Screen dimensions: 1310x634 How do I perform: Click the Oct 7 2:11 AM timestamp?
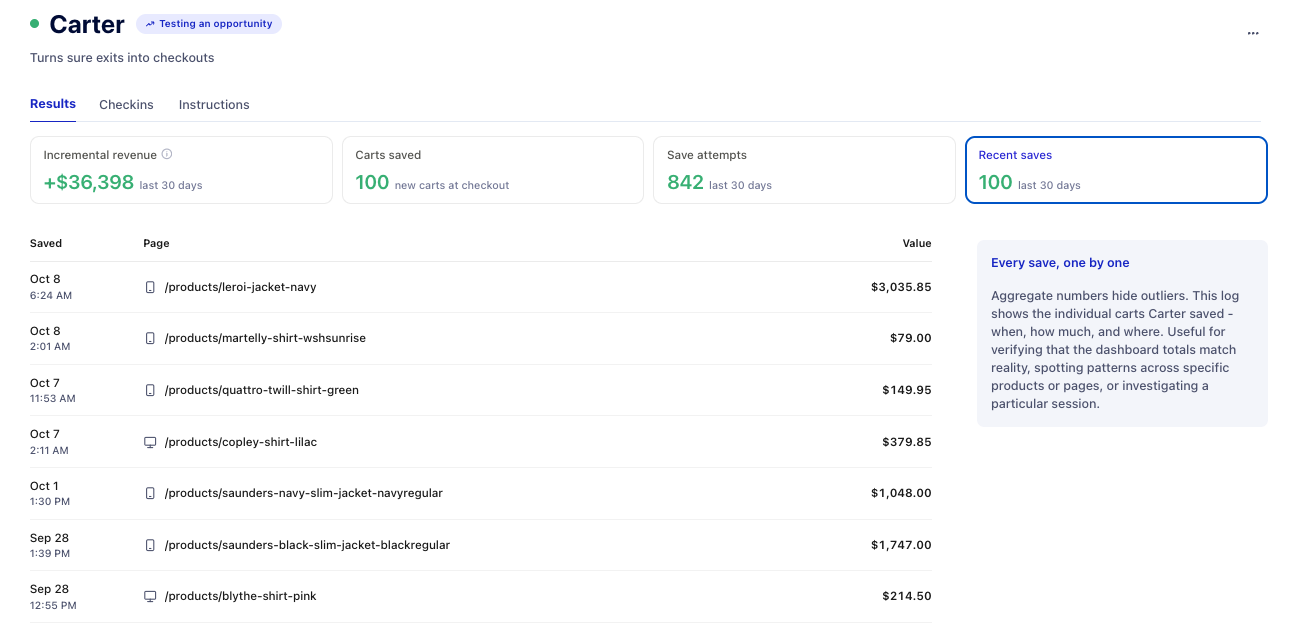coord(50,442)
